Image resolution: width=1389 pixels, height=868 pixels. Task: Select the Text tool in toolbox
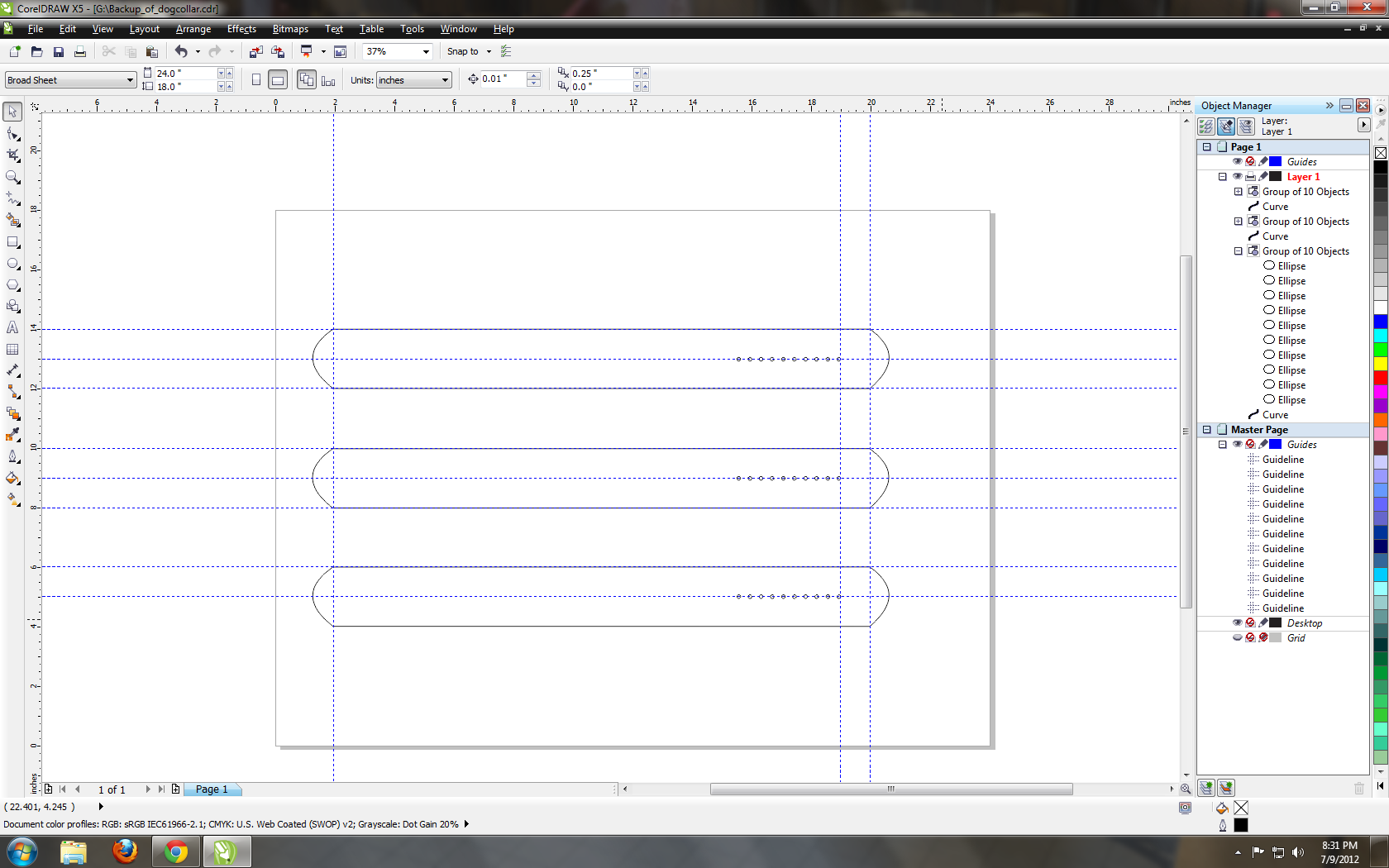12,328
